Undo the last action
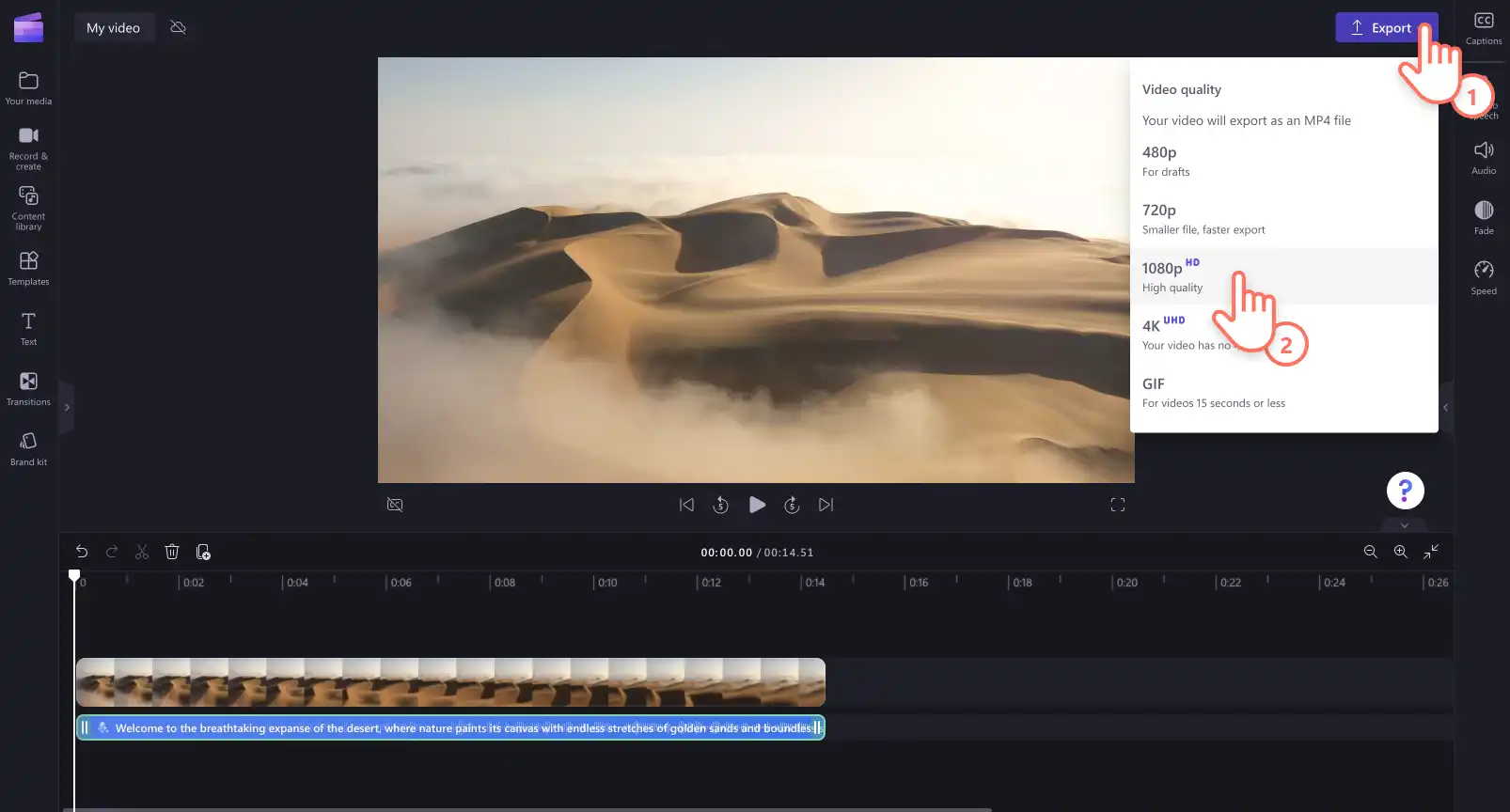This screenshot has height=812, width=1510. pyautogui.click(x=82, y=552)
